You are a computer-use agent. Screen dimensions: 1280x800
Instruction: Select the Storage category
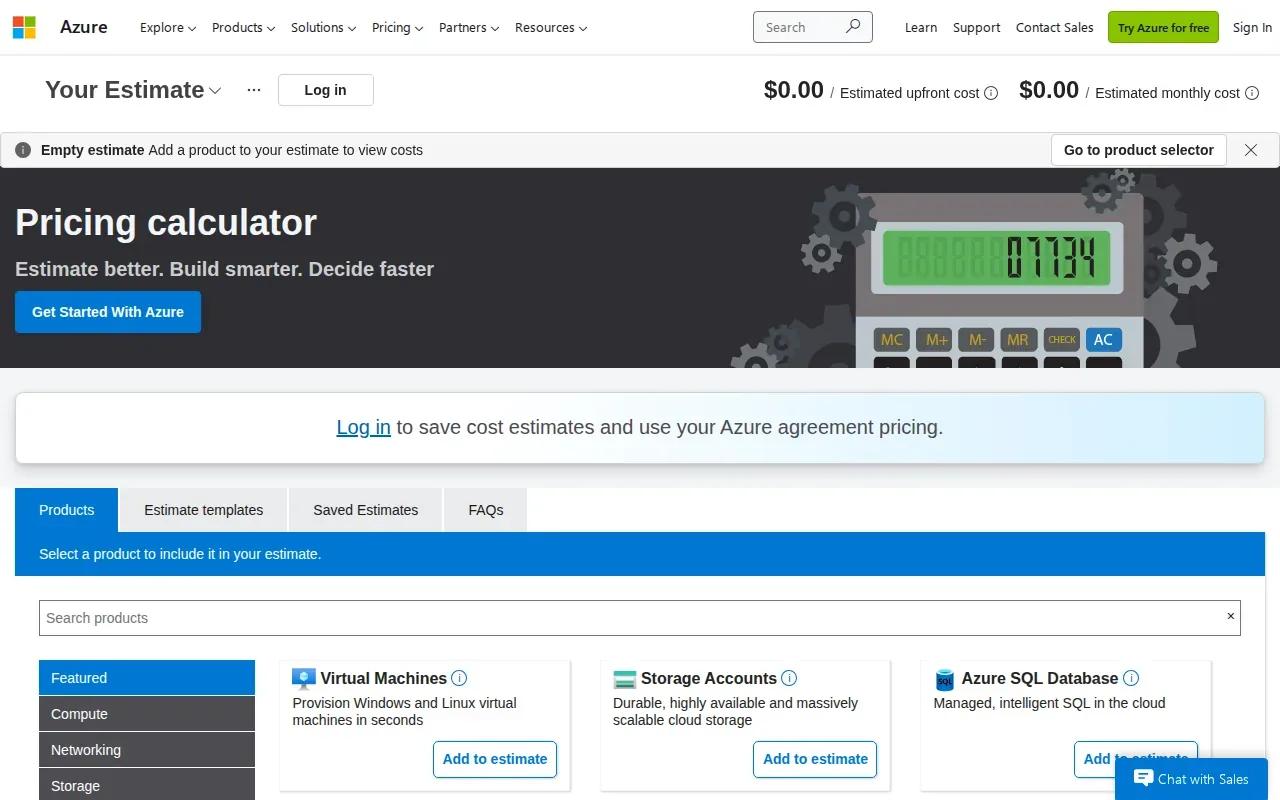pos(147,785)
